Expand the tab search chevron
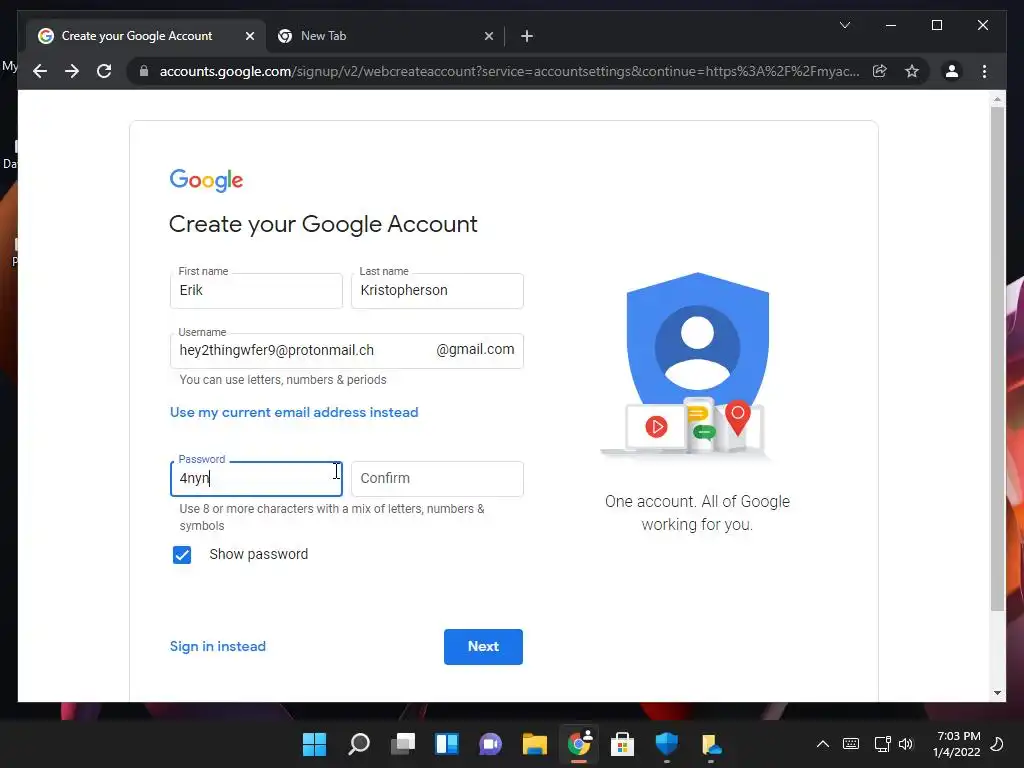Image resolution: width=1024 pixels, height=768 pixels. click(x=844, y=25)
